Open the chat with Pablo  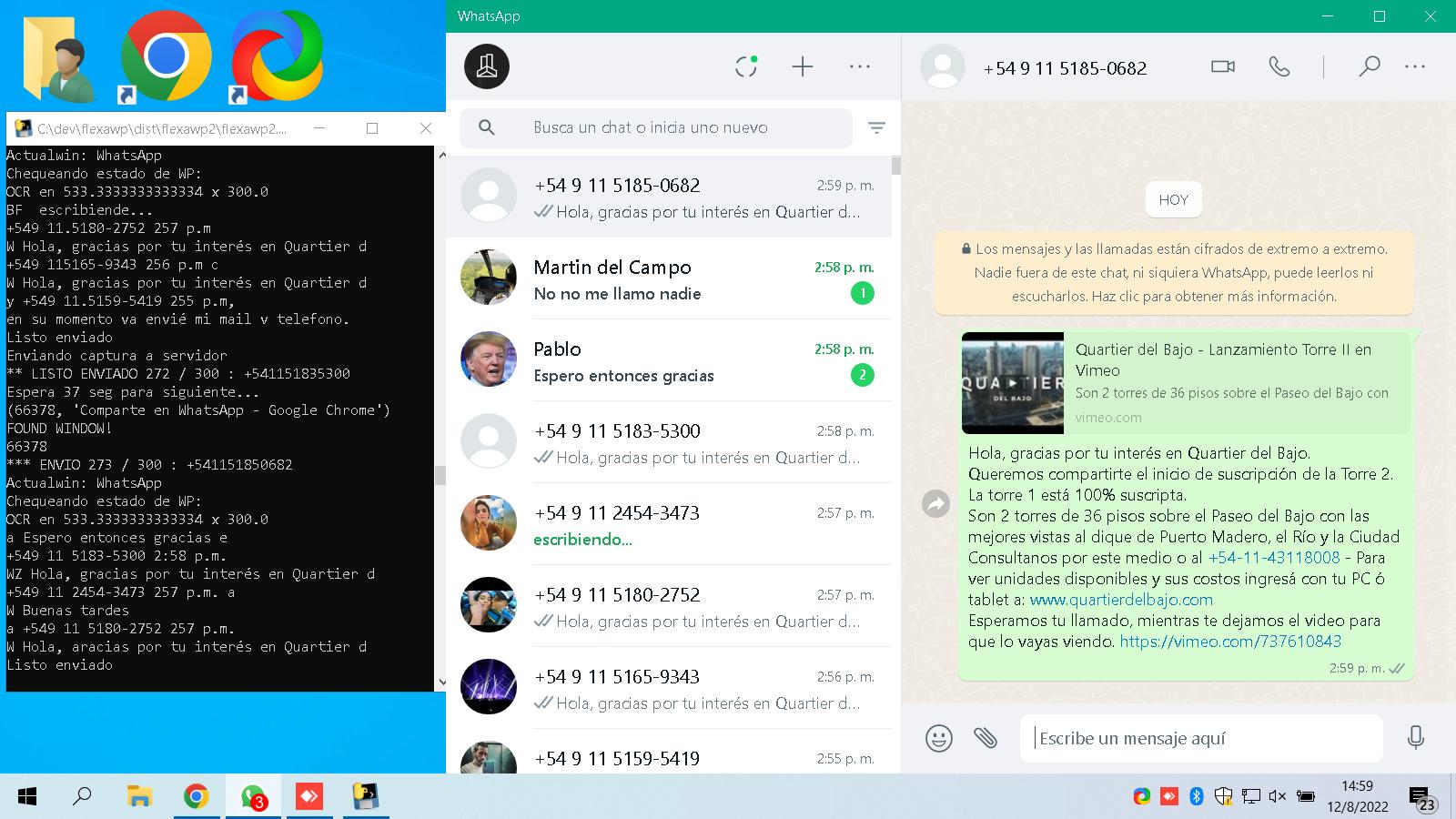669,360
